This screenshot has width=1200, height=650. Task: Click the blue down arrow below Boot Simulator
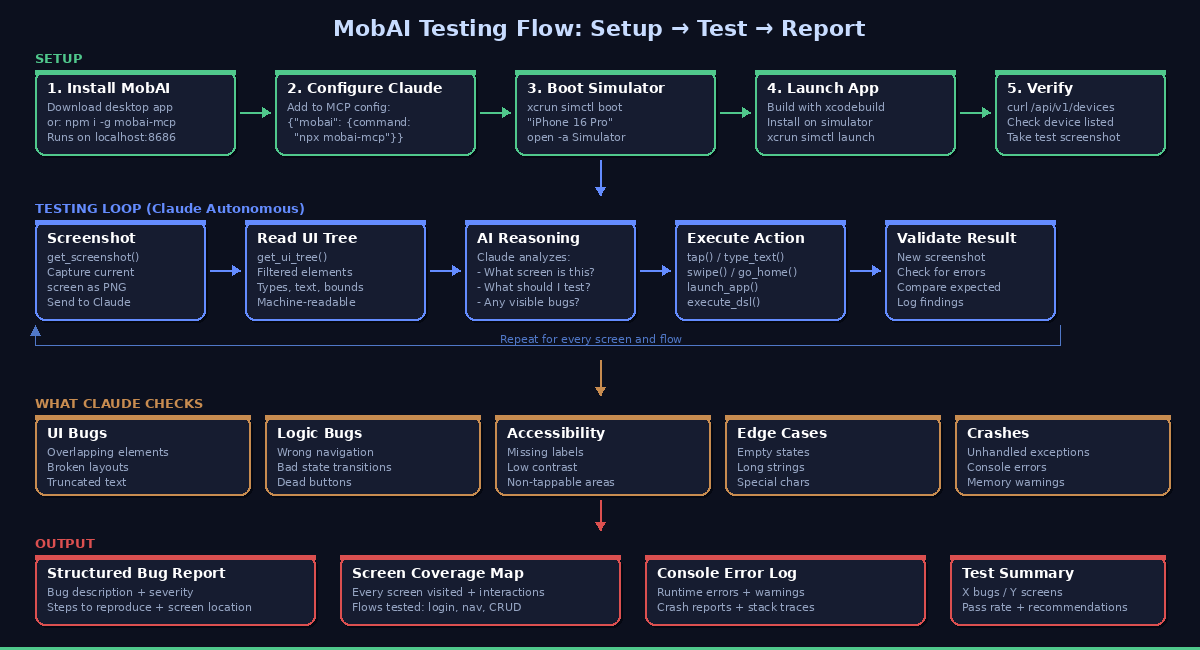coord(600,177)
